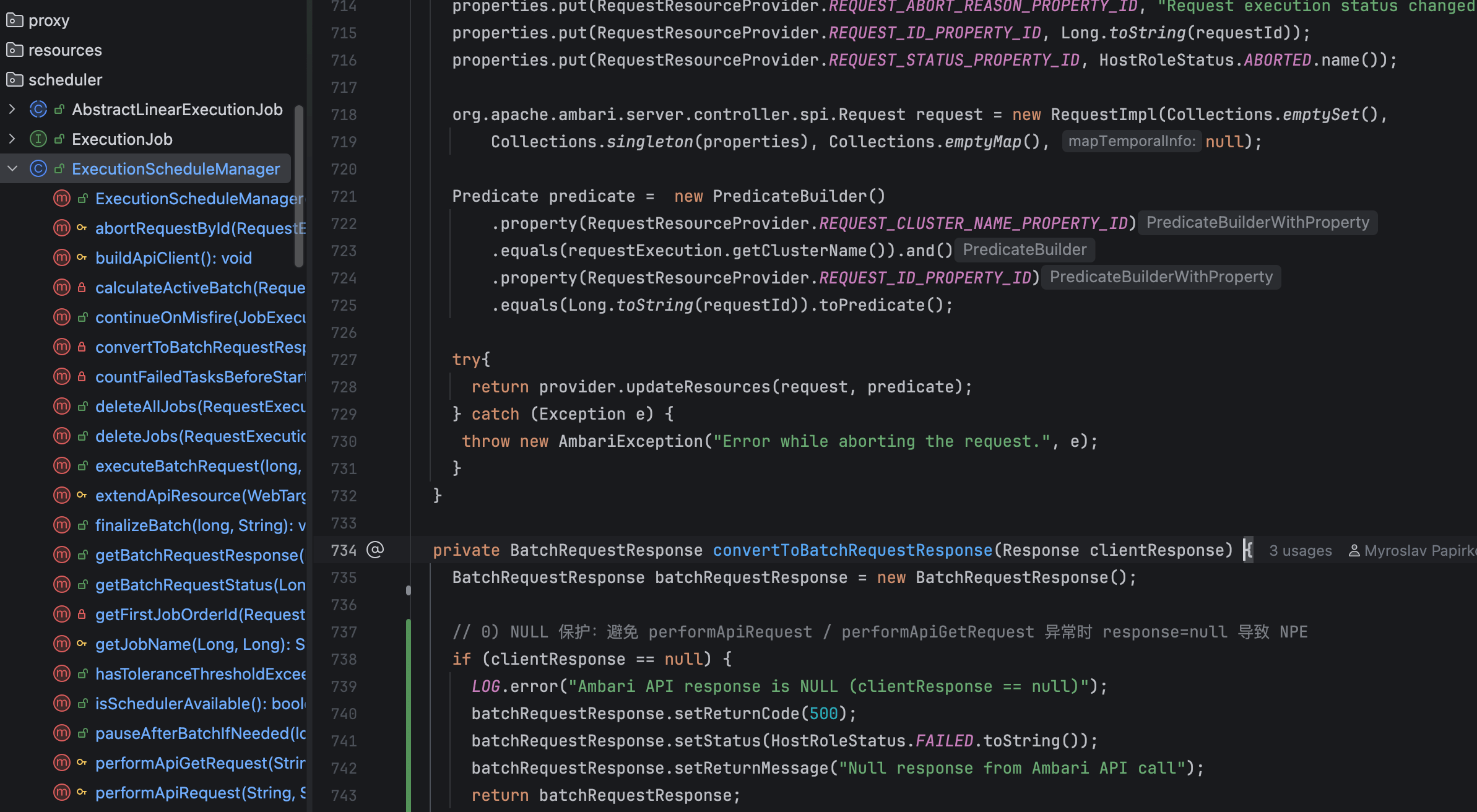Collapse the ExecutionScheduleManager tree node
The image size is (1477, 812).
(12, 169)
